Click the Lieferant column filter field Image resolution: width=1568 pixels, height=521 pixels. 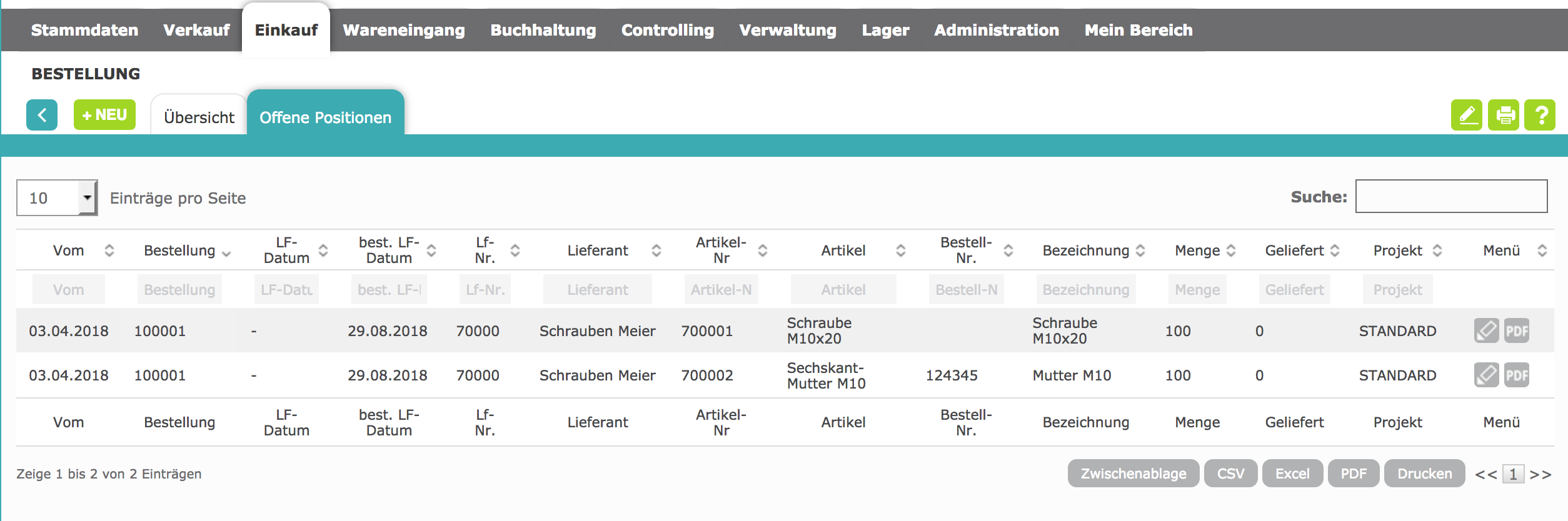coord(598,290)
